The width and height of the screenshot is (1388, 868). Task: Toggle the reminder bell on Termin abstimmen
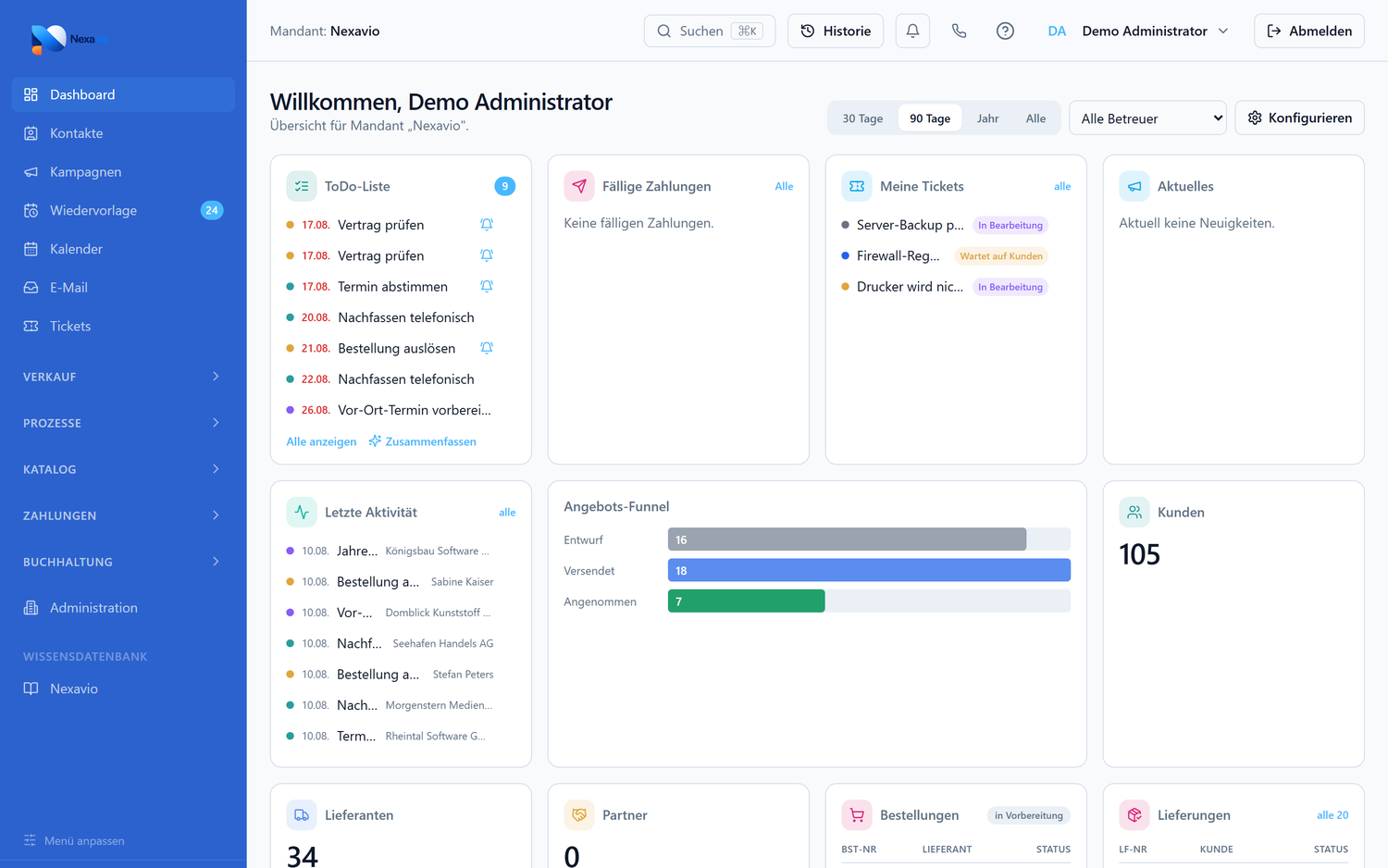pos(487,286)
